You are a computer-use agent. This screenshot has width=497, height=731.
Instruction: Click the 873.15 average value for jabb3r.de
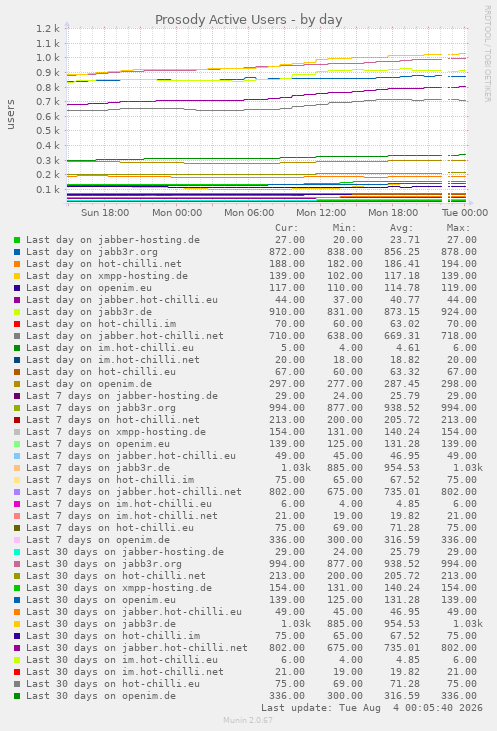[402, 312]
